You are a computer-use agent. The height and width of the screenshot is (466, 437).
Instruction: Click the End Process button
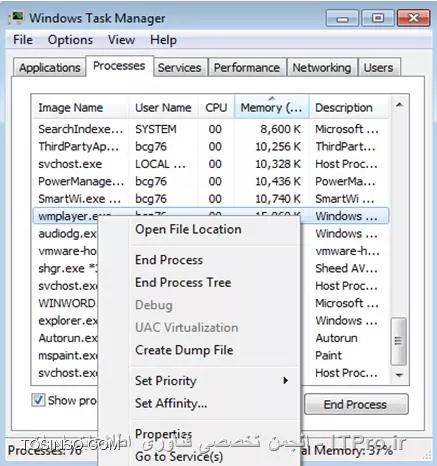click(356, 404)
